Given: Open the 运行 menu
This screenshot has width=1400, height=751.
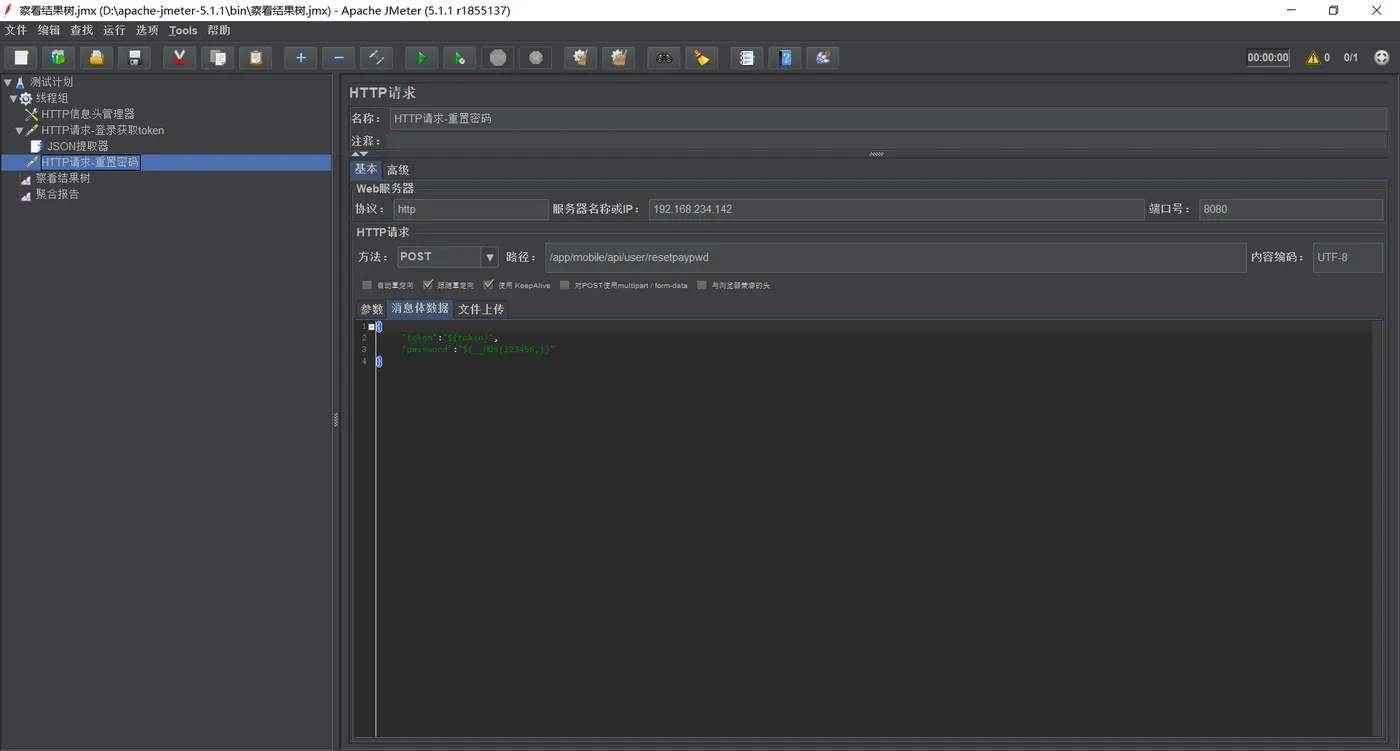Looking at the screenshot, I should pos(114,30).
